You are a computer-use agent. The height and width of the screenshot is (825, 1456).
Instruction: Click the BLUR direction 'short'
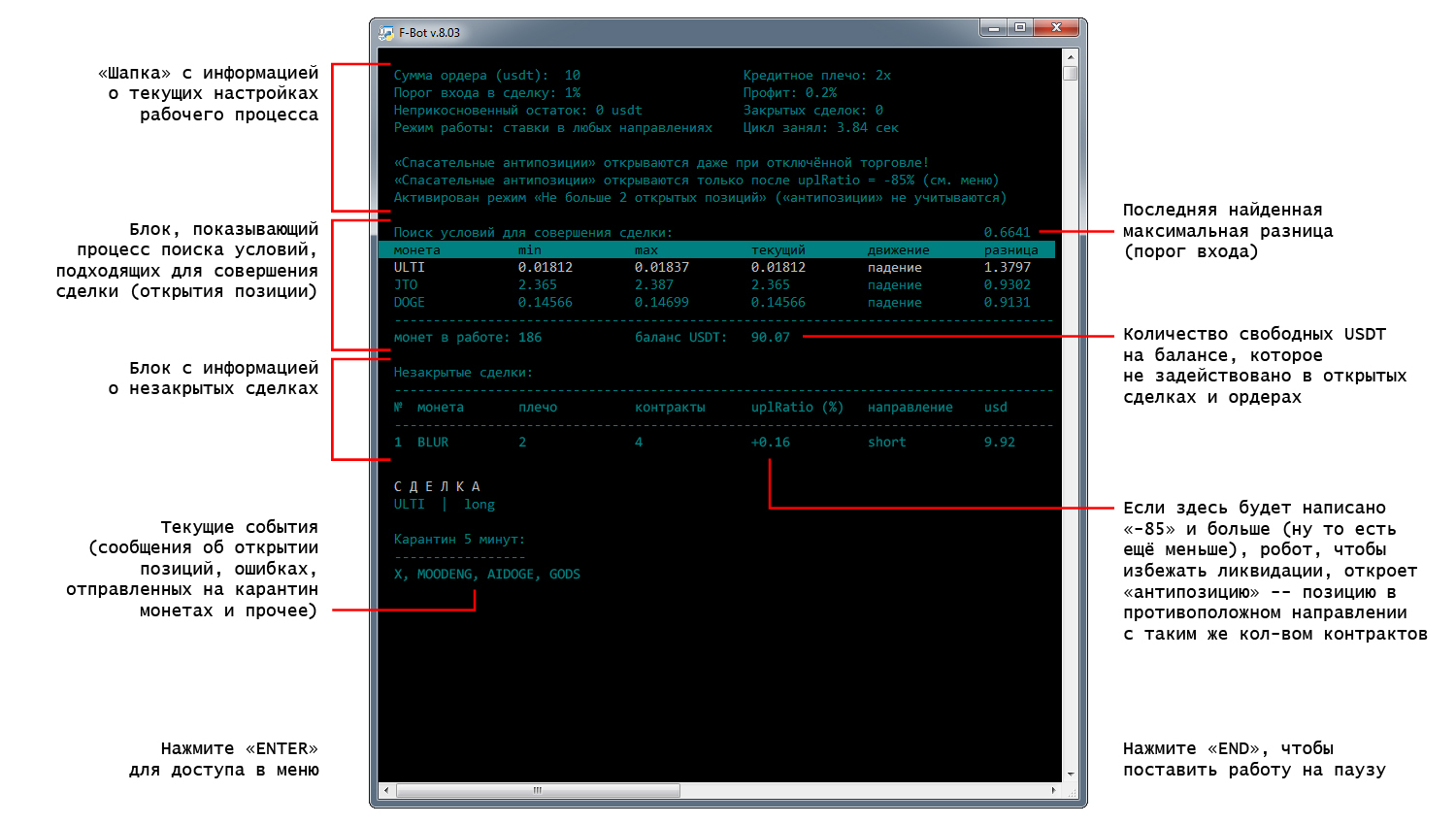point(887,443)
